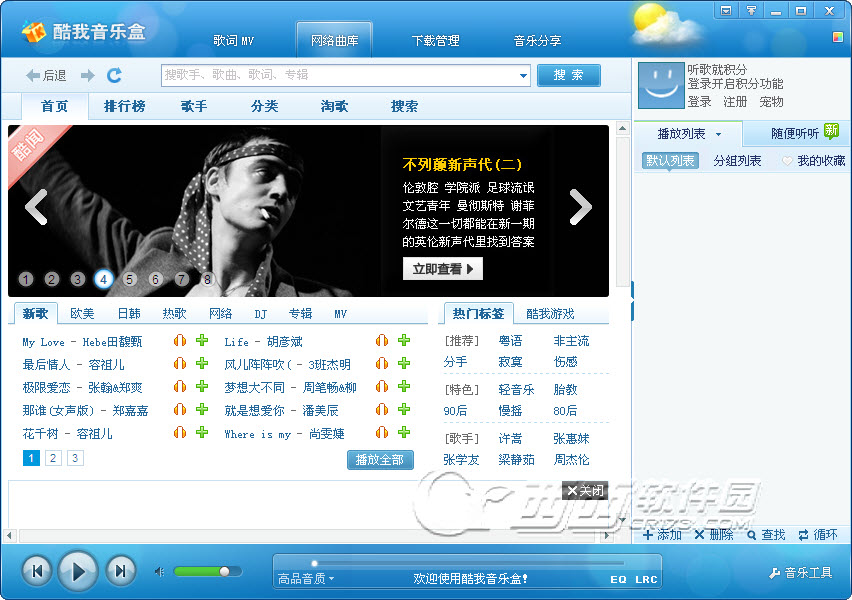Listen to 极限爱恋 headphone icon
The height and width of the screenshot is (600, 852).
[180, 386]
